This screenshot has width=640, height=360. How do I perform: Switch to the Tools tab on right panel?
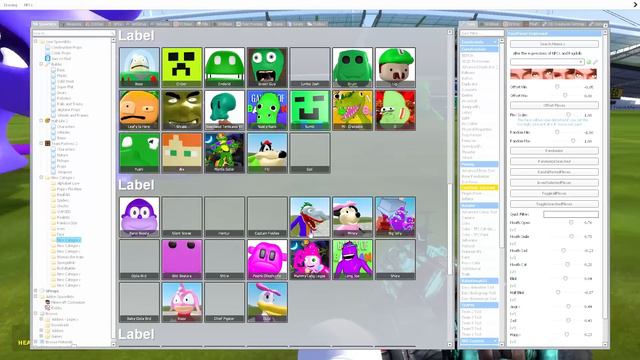pyautogui.click(x=469, y=24)
